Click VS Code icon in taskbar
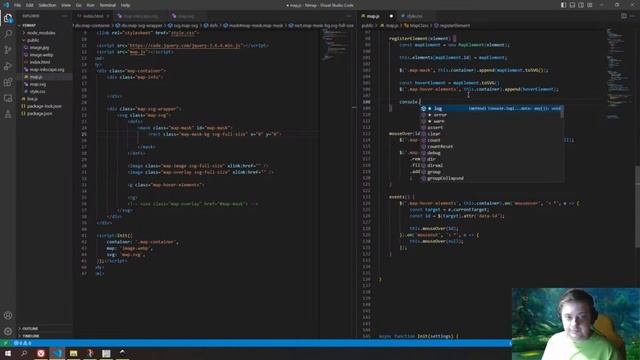The image size is (640, 360). tap(57, 353)
